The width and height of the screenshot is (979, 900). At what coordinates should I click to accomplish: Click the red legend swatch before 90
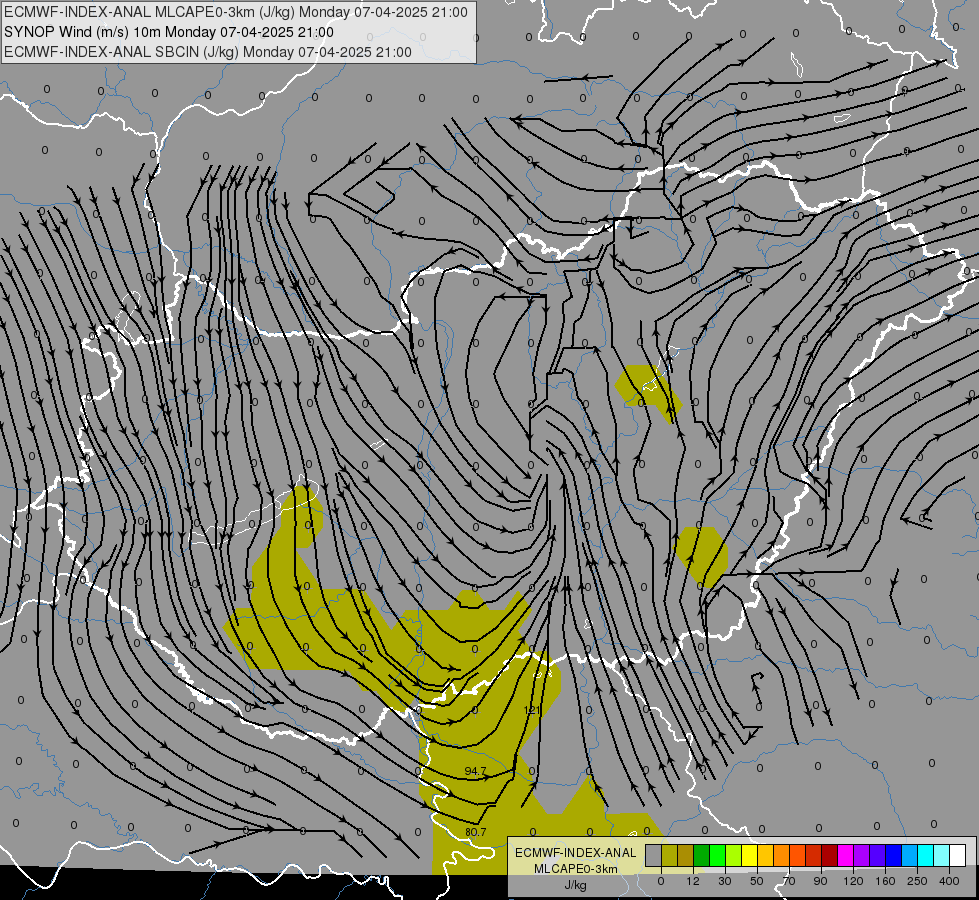[x=814, y=855]
